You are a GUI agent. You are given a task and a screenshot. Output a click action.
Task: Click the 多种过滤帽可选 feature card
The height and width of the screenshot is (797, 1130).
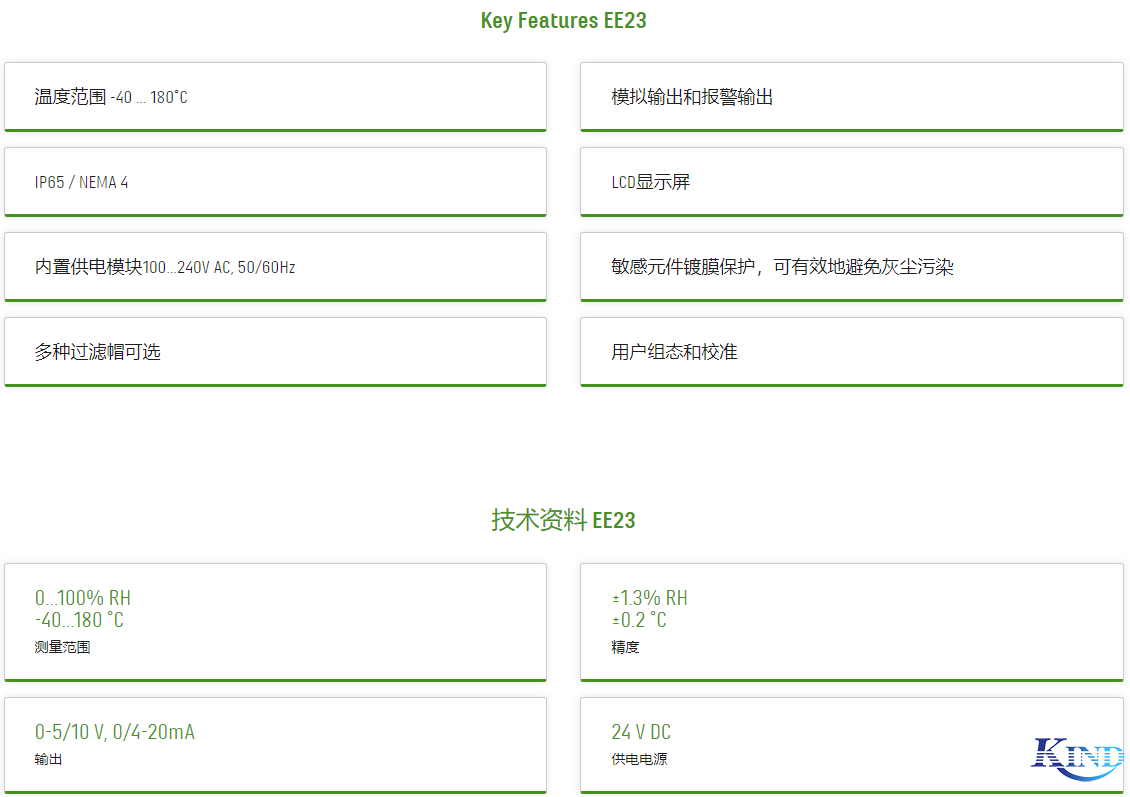[276, 352]
